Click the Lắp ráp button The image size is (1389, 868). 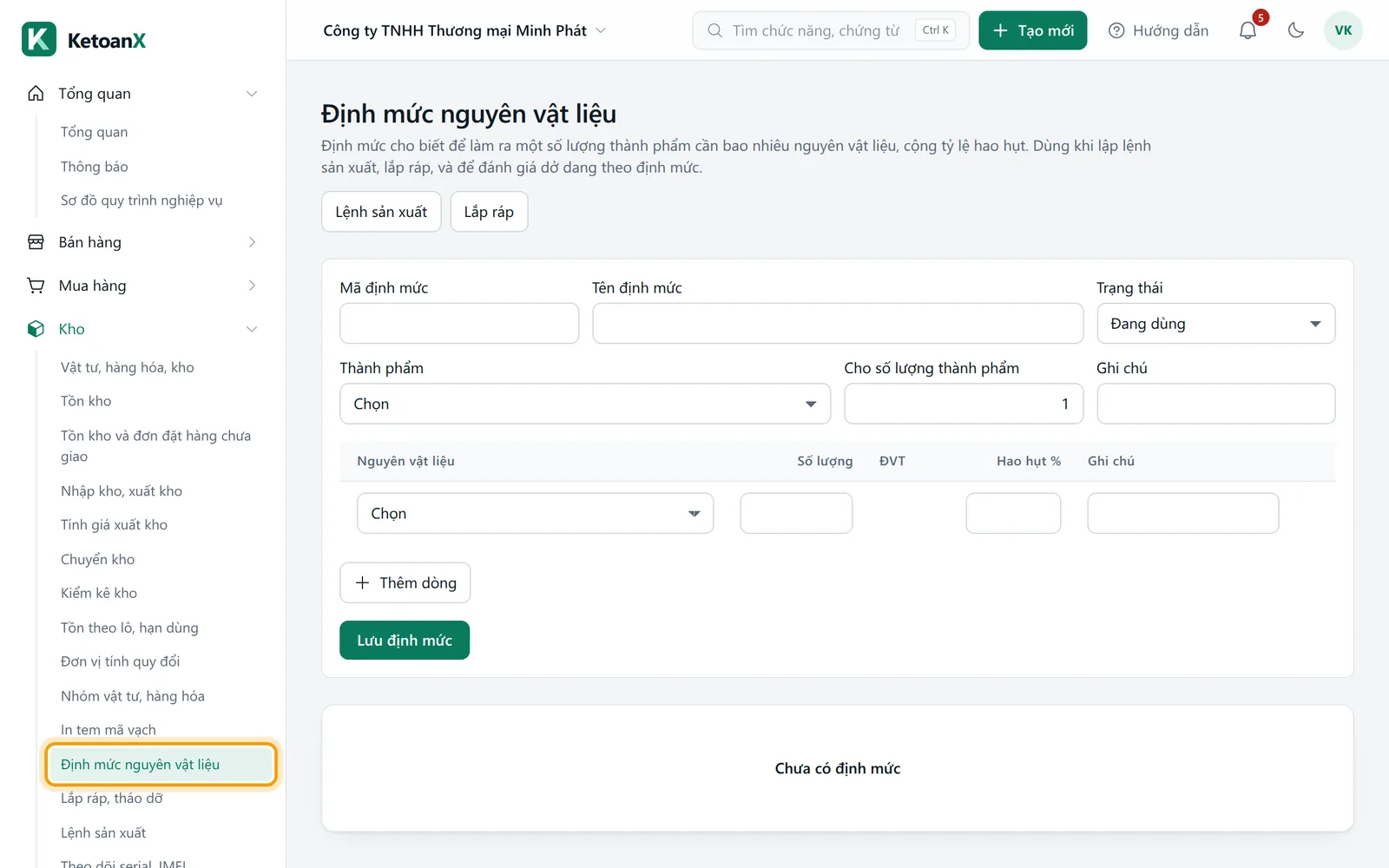[489, 212]
